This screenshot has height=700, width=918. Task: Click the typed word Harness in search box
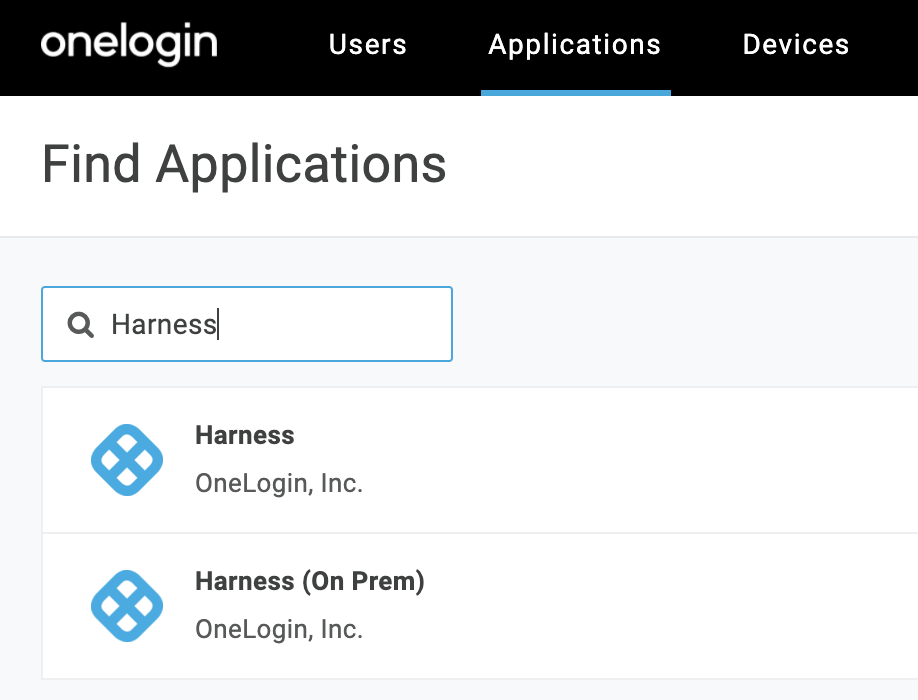(163, 324)
